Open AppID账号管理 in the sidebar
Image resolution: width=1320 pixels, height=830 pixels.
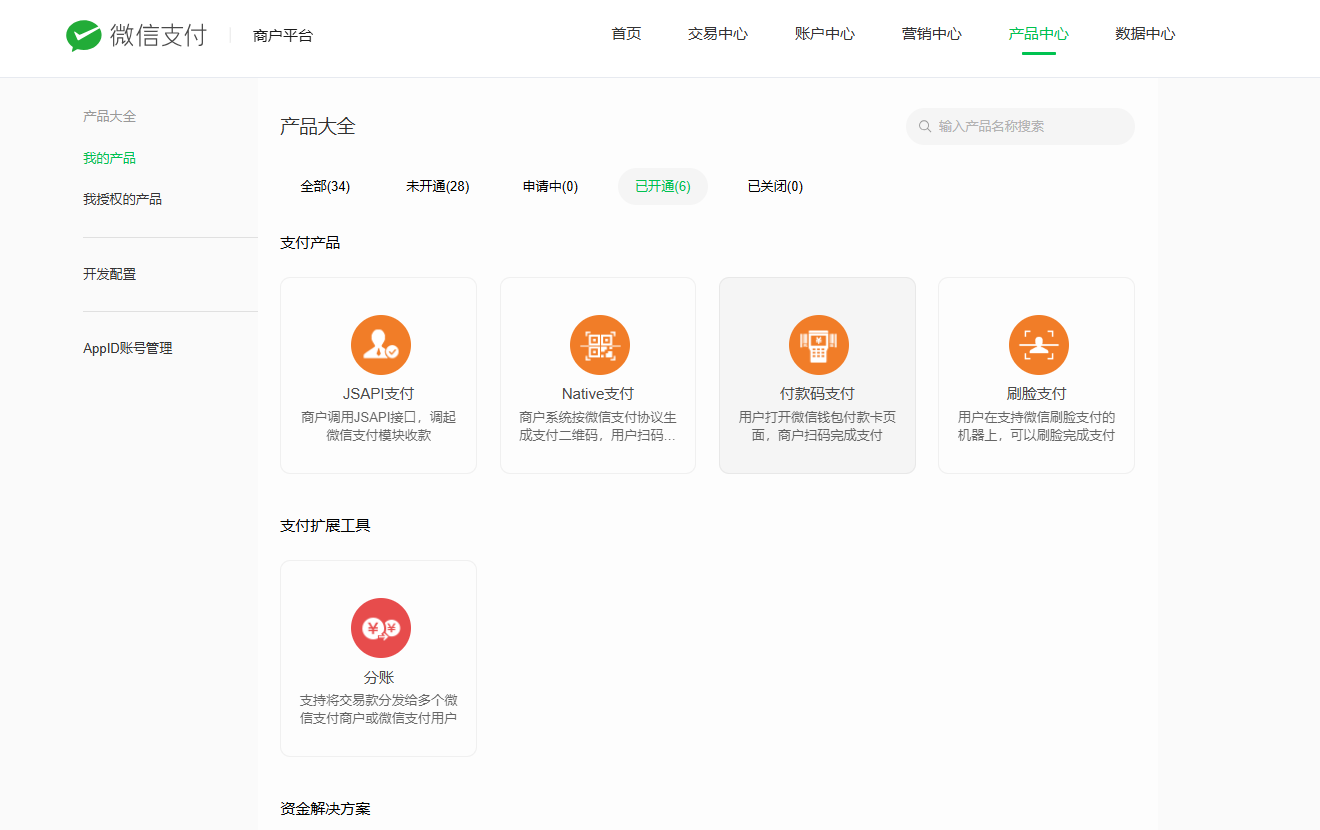[x=128, y=348]
